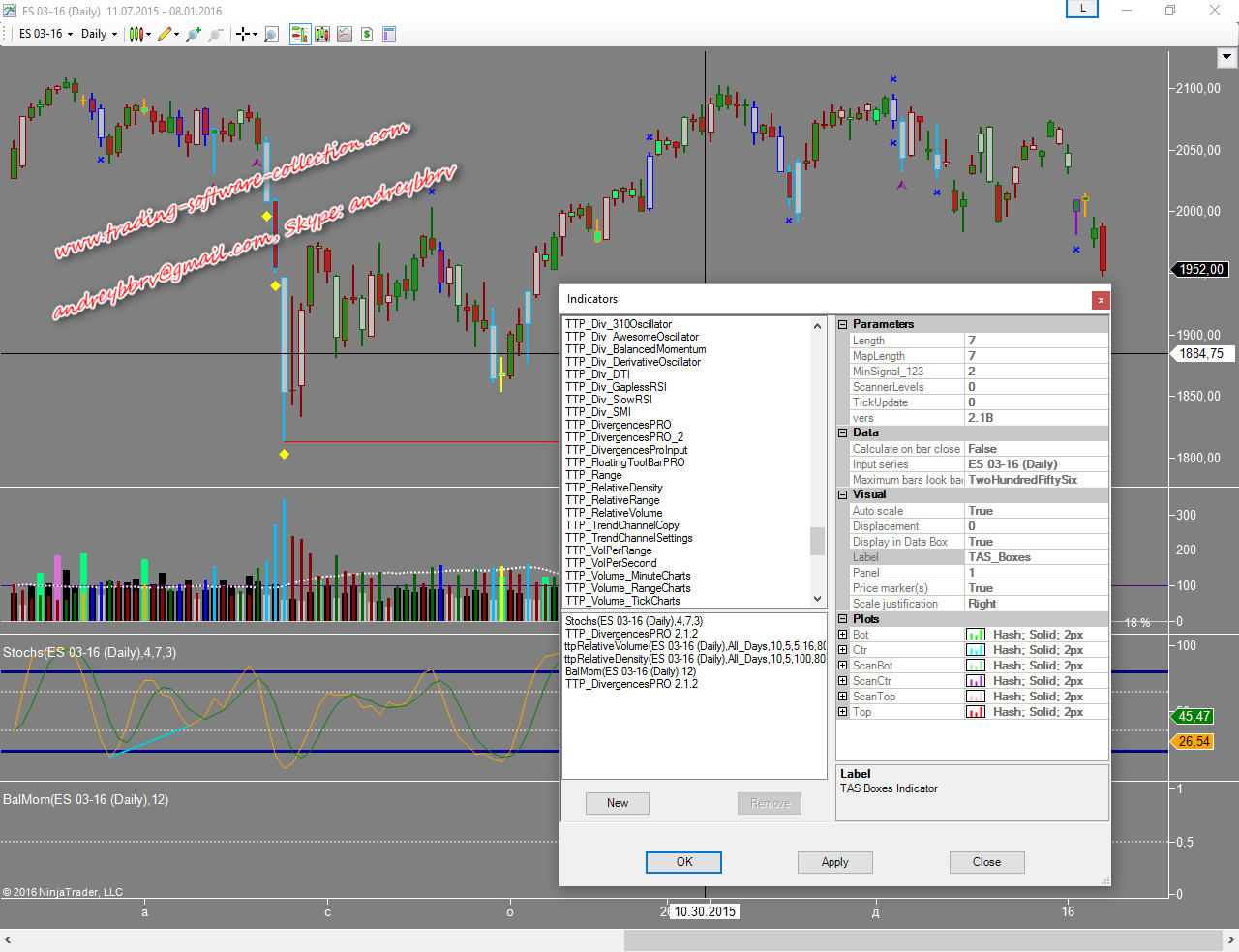1239x952 pixels.
Task: Click the zoom in magnifier icon
Action: click(x=194, y=34)
